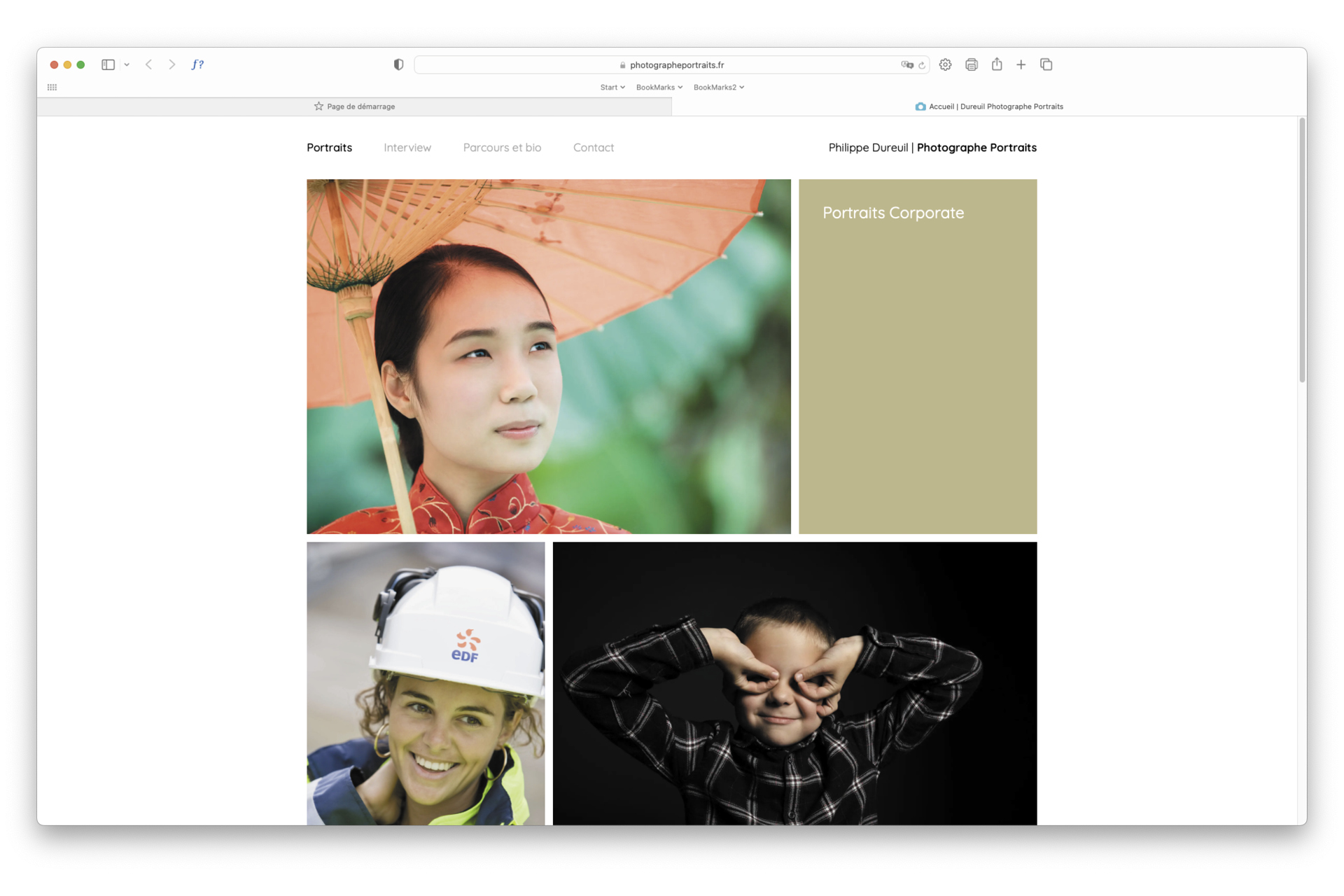Viewport: 1344px width, 896px height.
Task: Open the woman with parasol portrait
Action: tap(549, 356)
